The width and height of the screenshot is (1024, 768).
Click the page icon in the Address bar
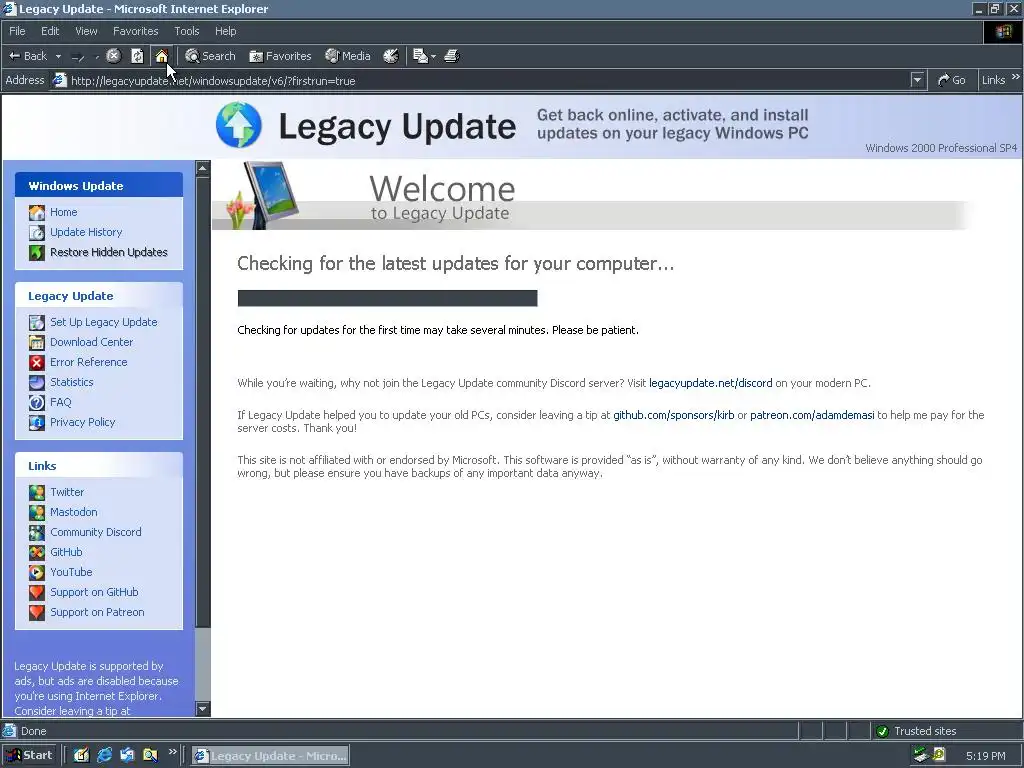[59, 80]
